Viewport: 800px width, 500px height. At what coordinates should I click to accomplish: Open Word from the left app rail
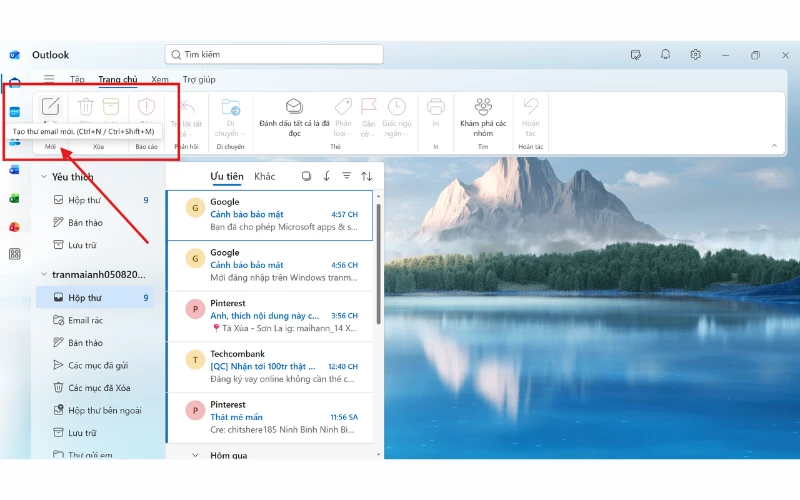(x=15, y=170)
